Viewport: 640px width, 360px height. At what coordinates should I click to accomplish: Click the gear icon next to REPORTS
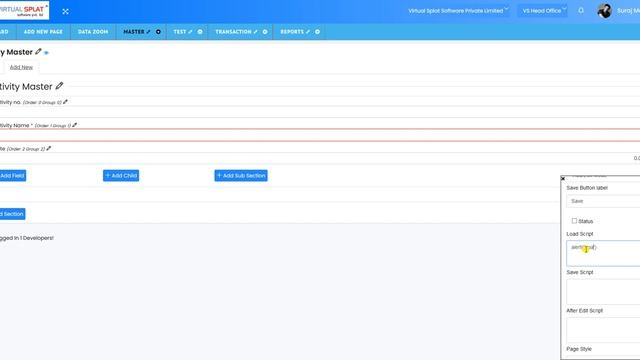[317, 32]
